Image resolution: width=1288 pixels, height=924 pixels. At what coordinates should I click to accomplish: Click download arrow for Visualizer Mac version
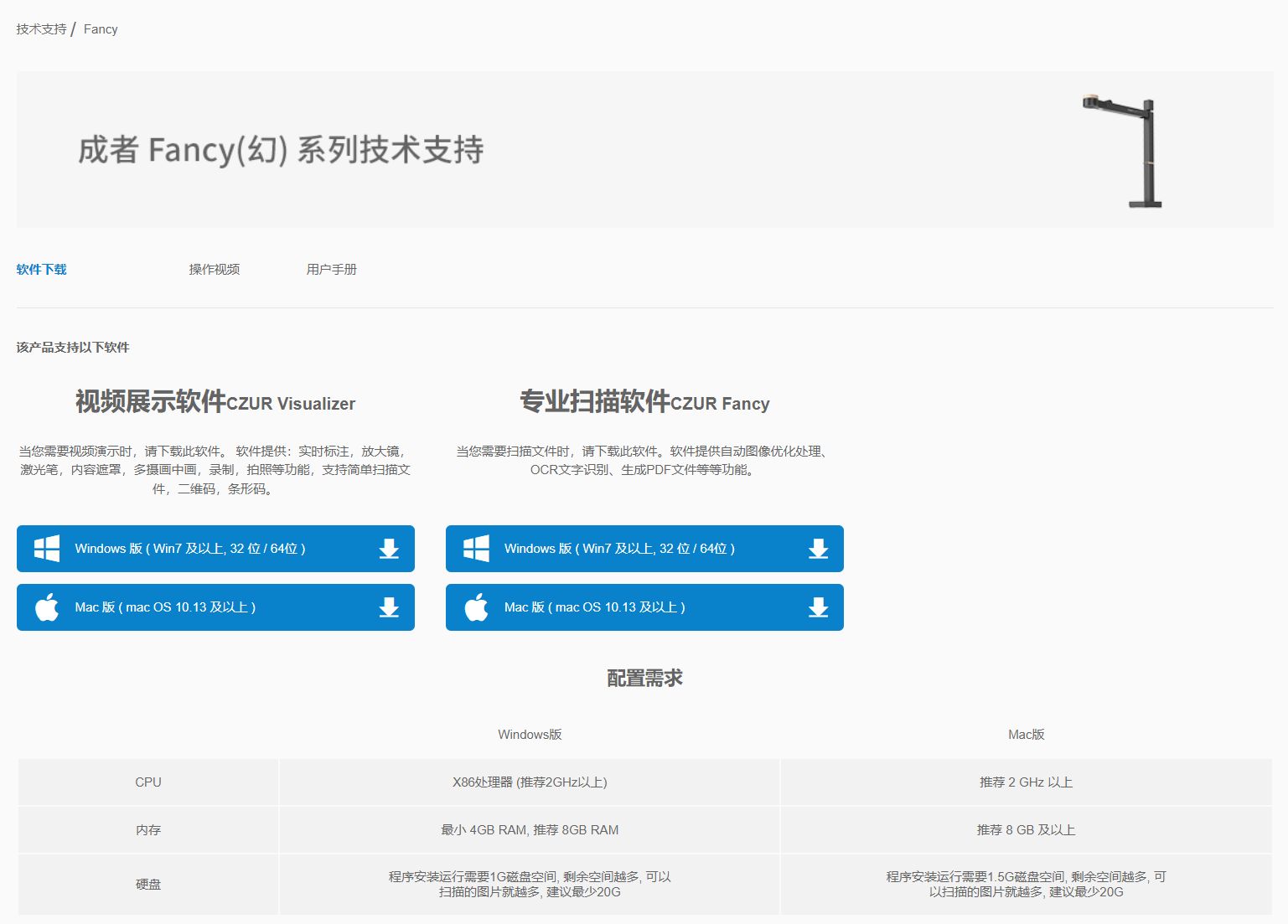[389, 607]
